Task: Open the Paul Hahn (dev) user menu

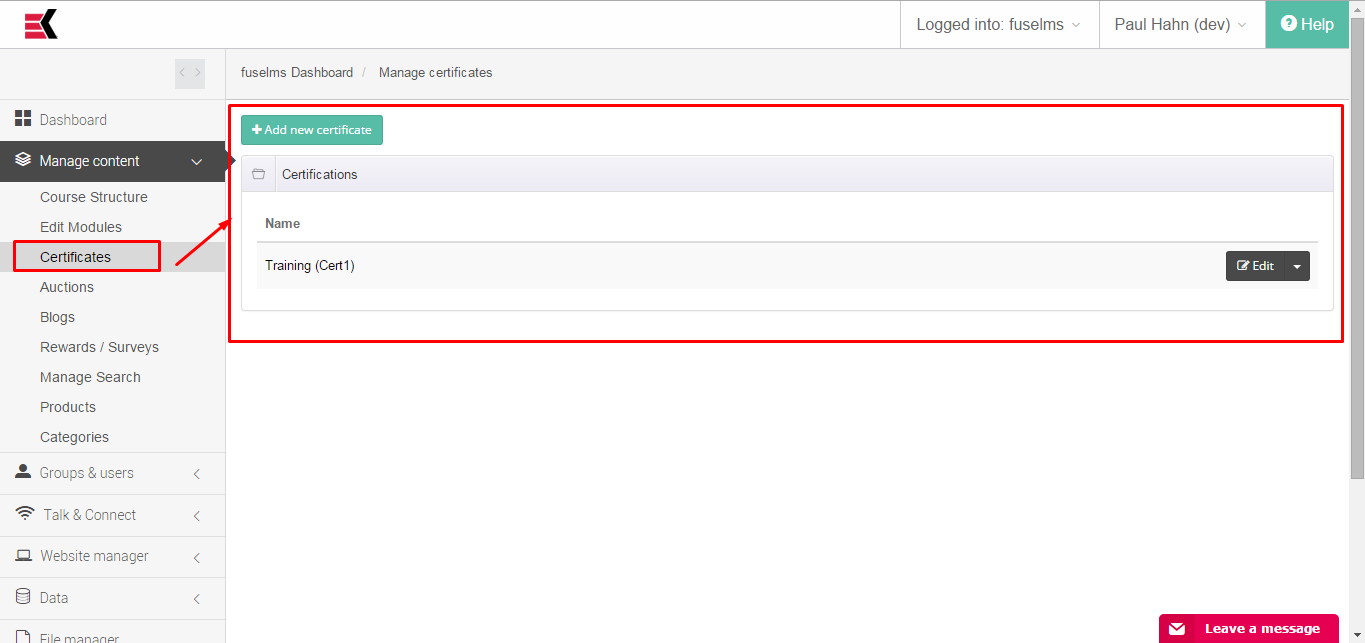Action: 1181,24
